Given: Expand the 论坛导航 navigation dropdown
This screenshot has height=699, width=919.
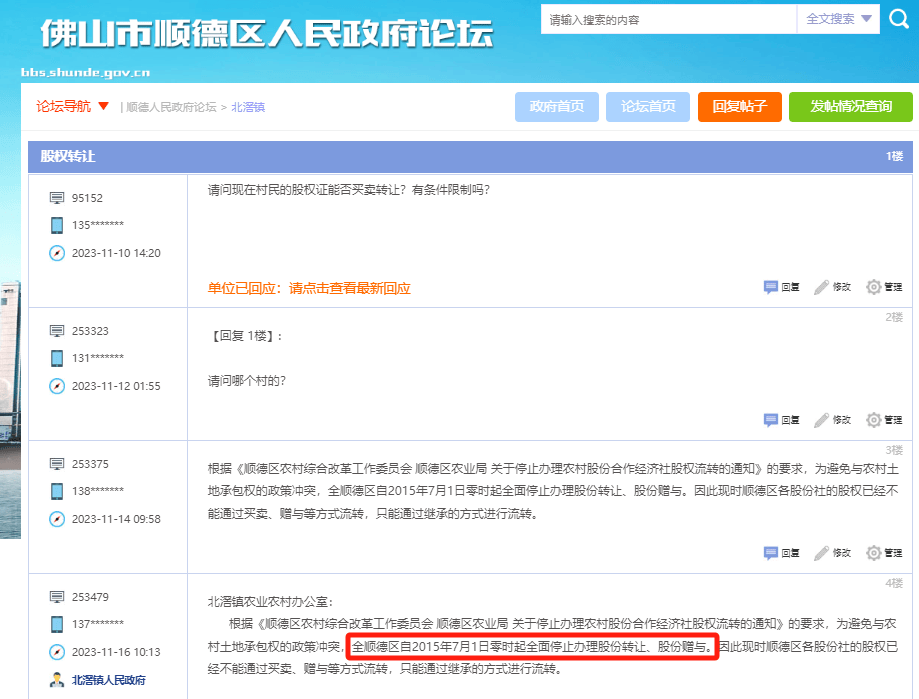Looking at the screenshot, I should click(72, 106).
